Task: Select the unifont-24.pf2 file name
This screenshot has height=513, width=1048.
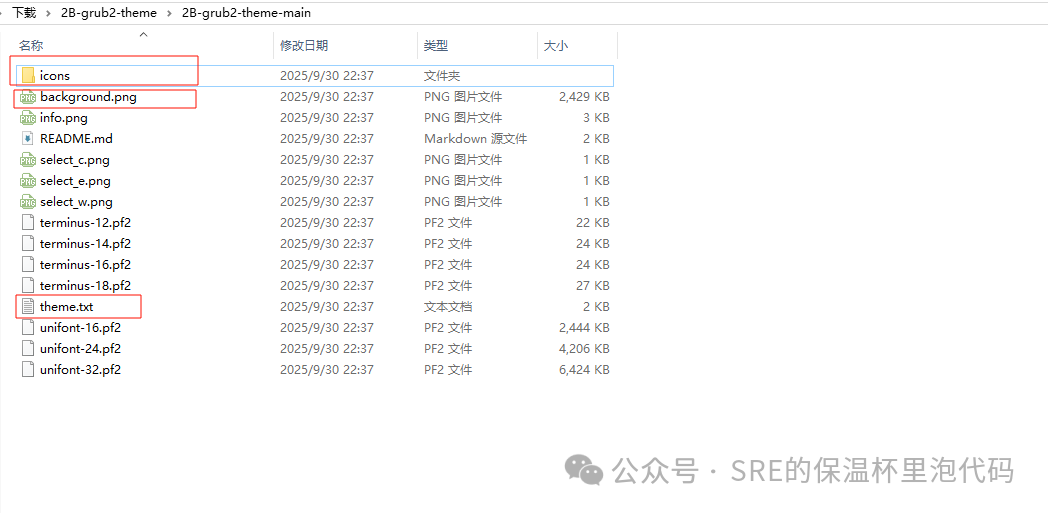Action: click(80, 349)
